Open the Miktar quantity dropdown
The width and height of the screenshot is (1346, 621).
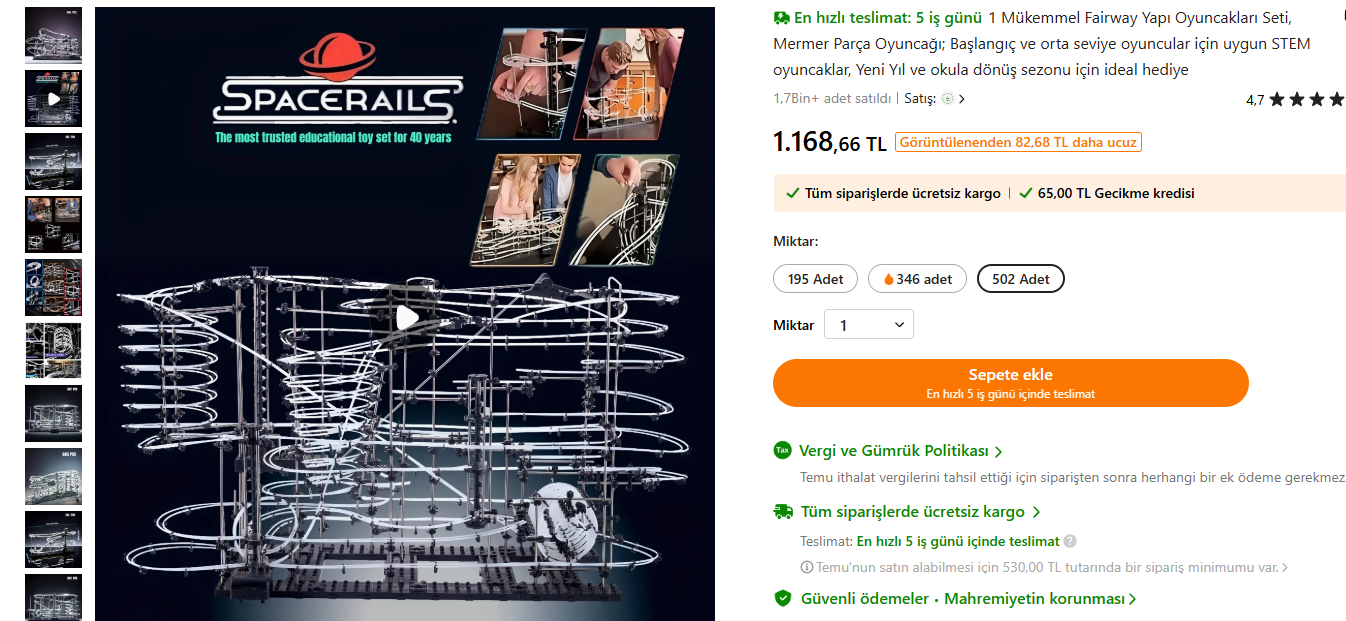868,325
